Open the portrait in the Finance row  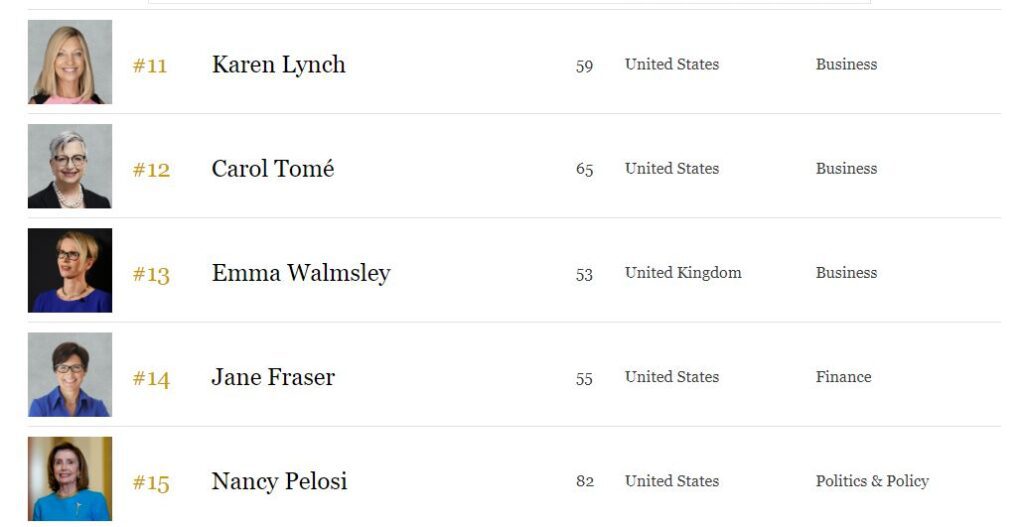(x=70, y=375)
